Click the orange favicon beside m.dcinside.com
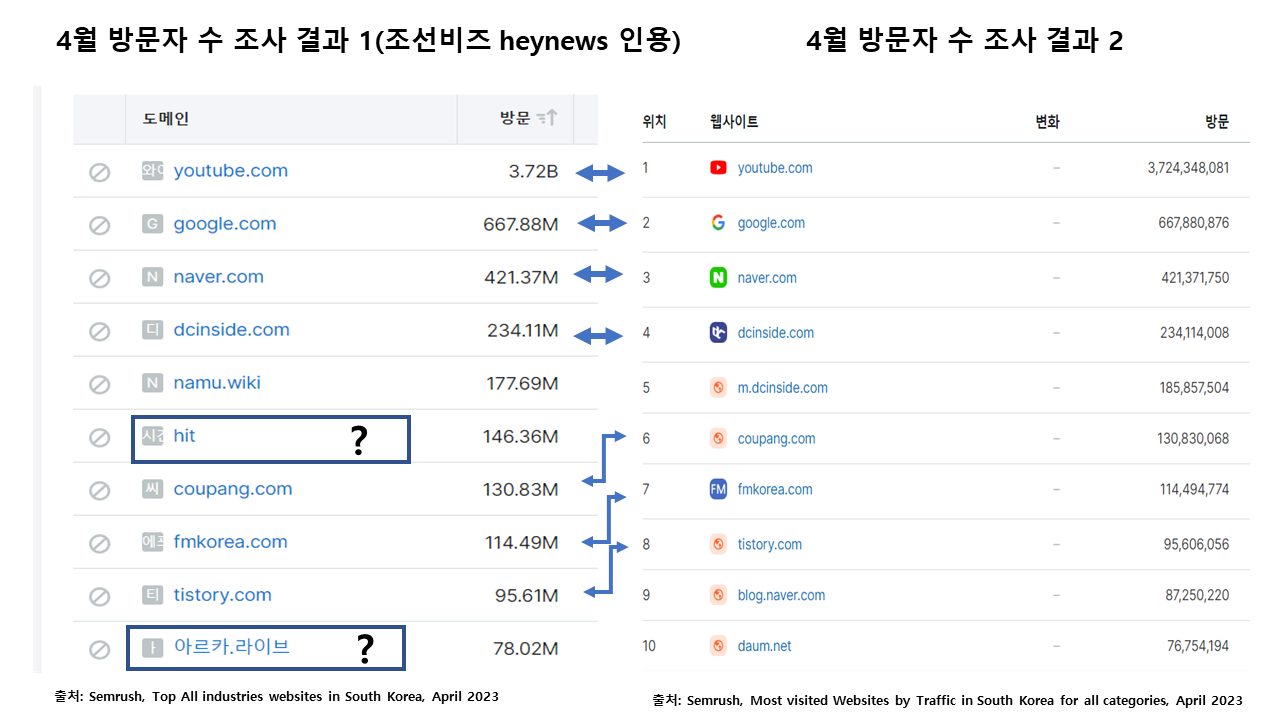The width and height of the screenshot is (1280, 720). tap(717, 387)
